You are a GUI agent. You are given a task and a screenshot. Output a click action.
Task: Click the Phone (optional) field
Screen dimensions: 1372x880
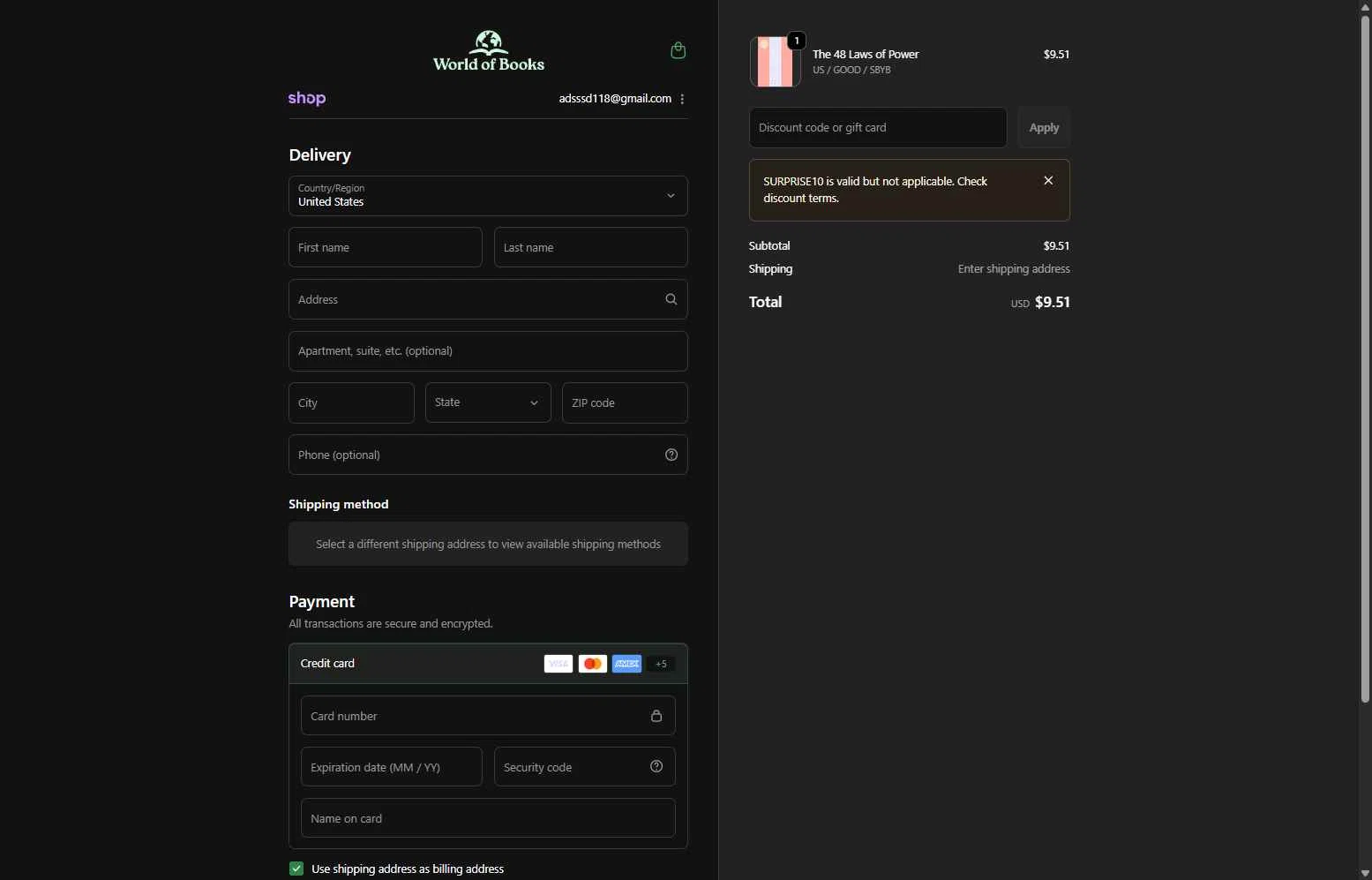tap(488, 455)
